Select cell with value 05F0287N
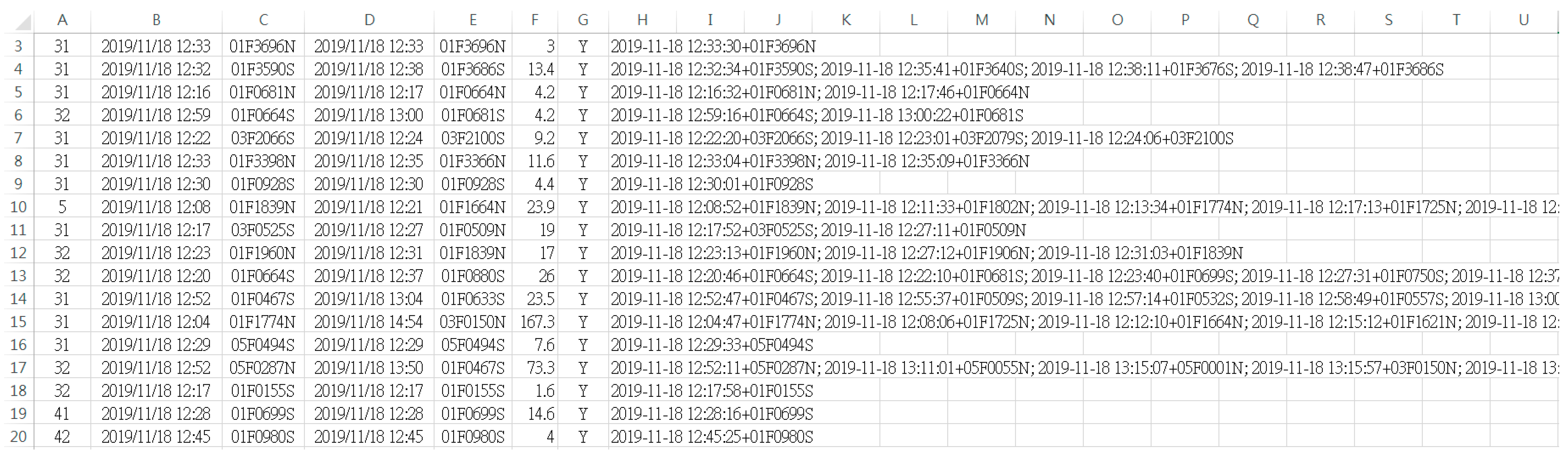1568x458 pixels. (x=262, y=368)
